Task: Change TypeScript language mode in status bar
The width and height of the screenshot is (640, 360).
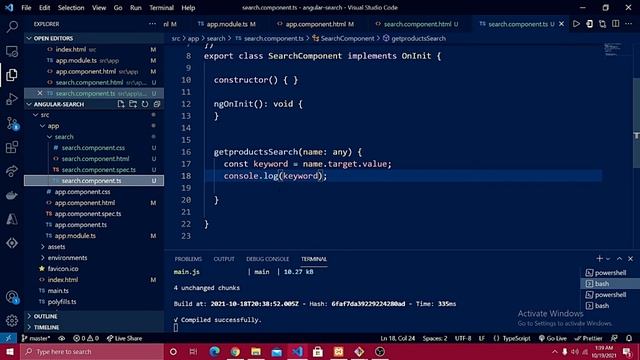Action: [516, 338]
